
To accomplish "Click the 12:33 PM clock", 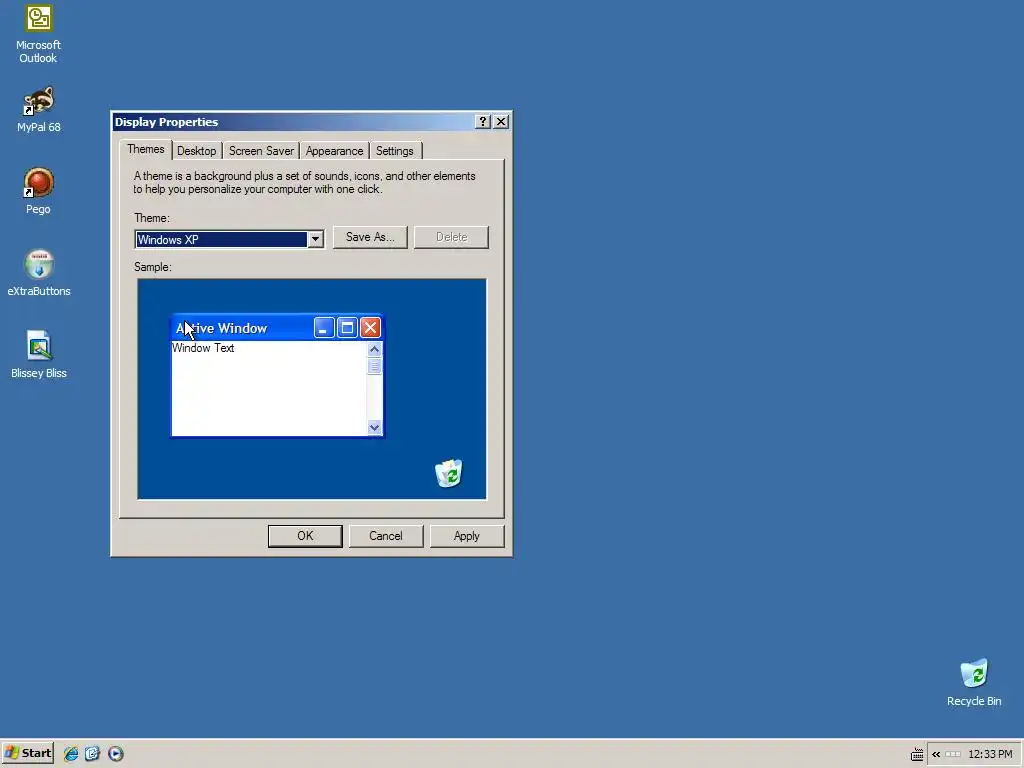I will click(990, 754).
